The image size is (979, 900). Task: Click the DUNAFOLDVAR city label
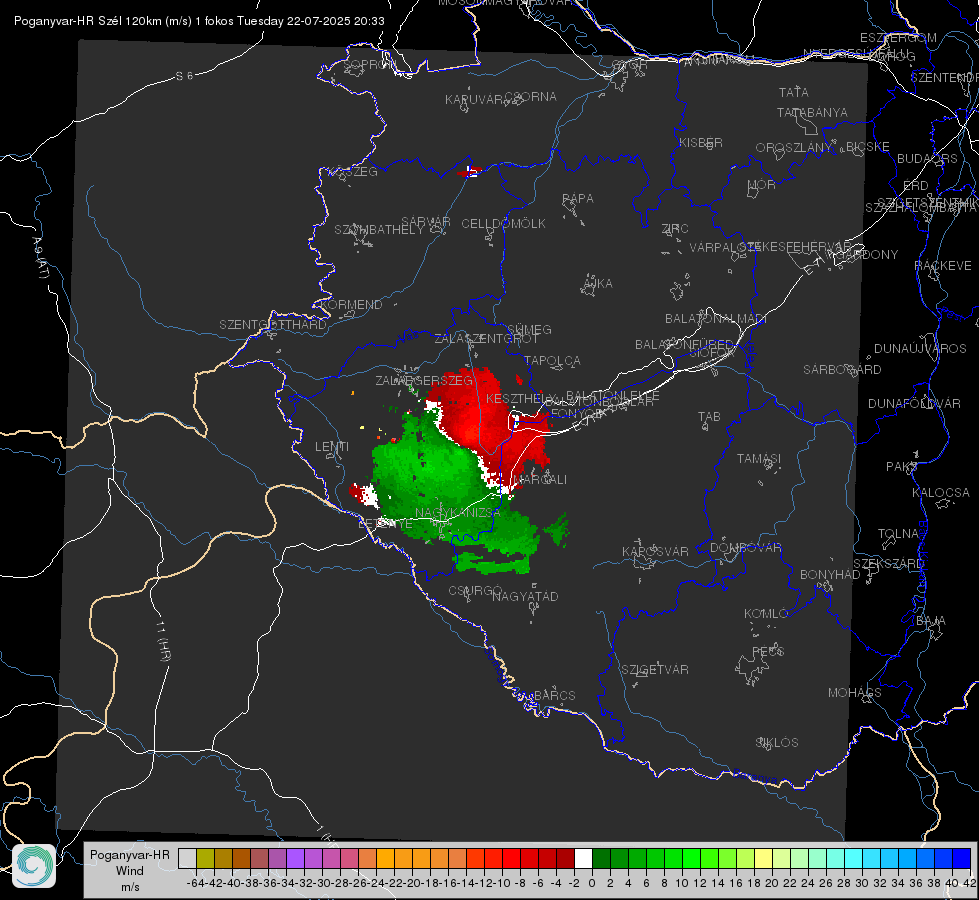coord(914,403)
